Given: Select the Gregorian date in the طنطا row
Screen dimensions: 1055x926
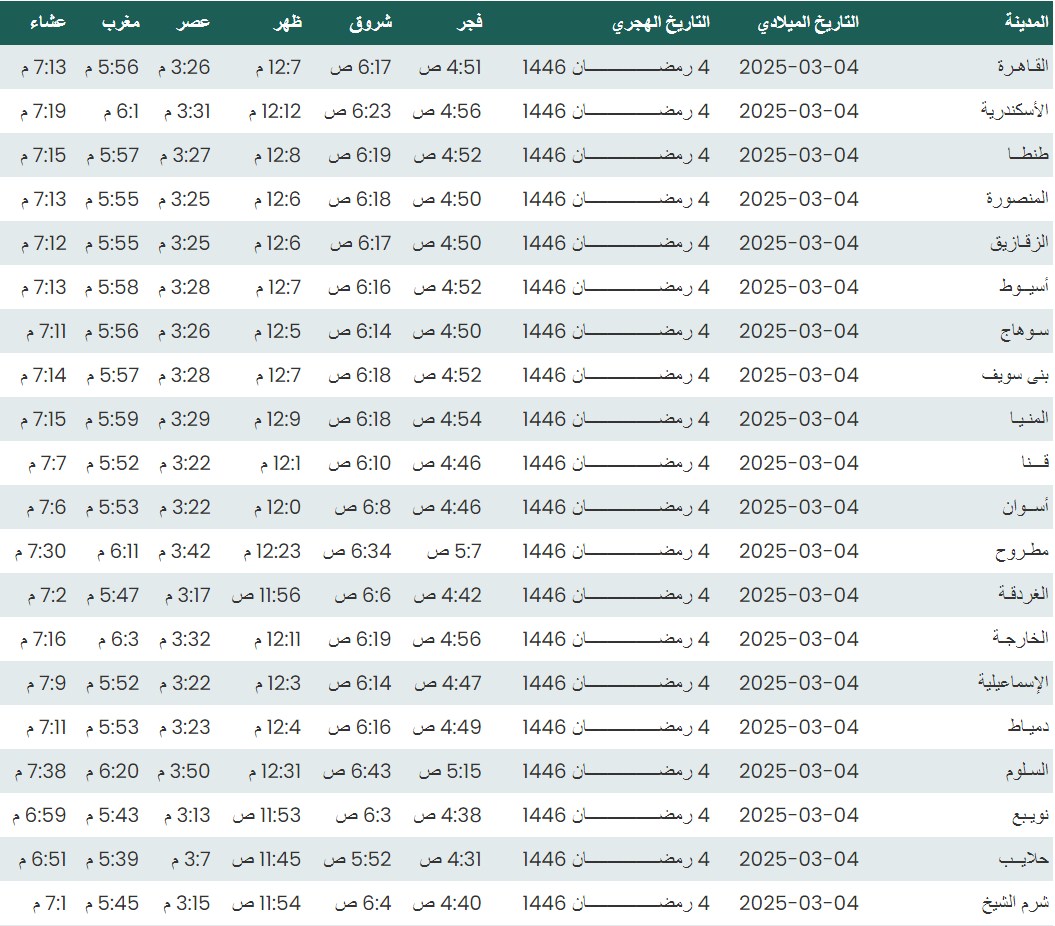Looking at the screenshot, I should pos(798,155).
